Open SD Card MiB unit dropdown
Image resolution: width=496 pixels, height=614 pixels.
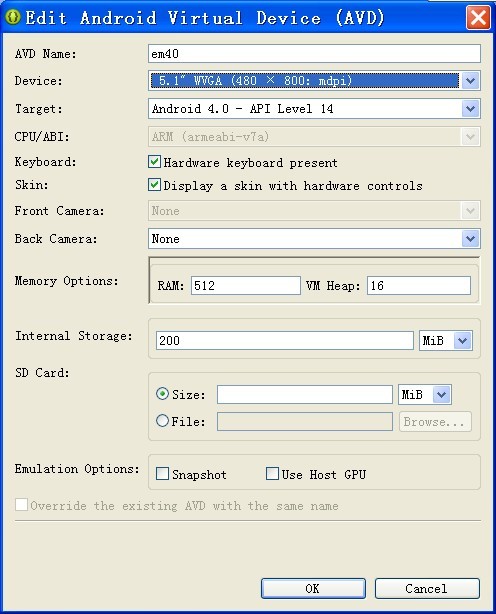(425, 394)
